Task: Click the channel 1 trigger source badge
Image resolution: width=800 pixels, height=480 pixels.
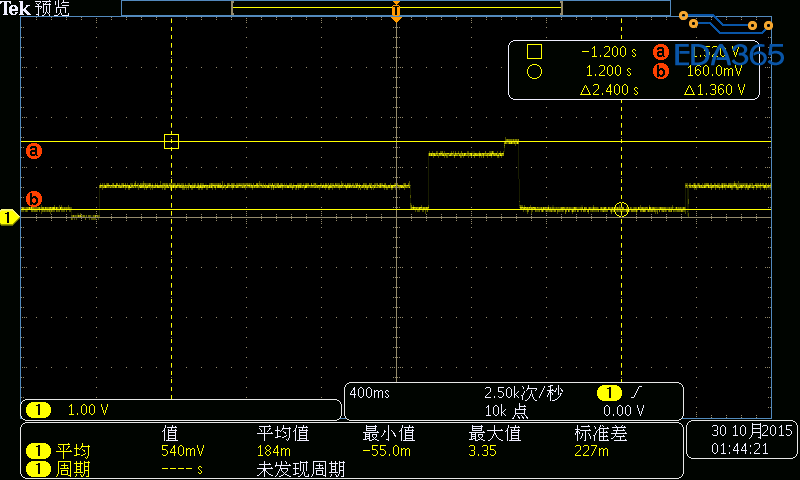Action: click(x=609, y=393)
